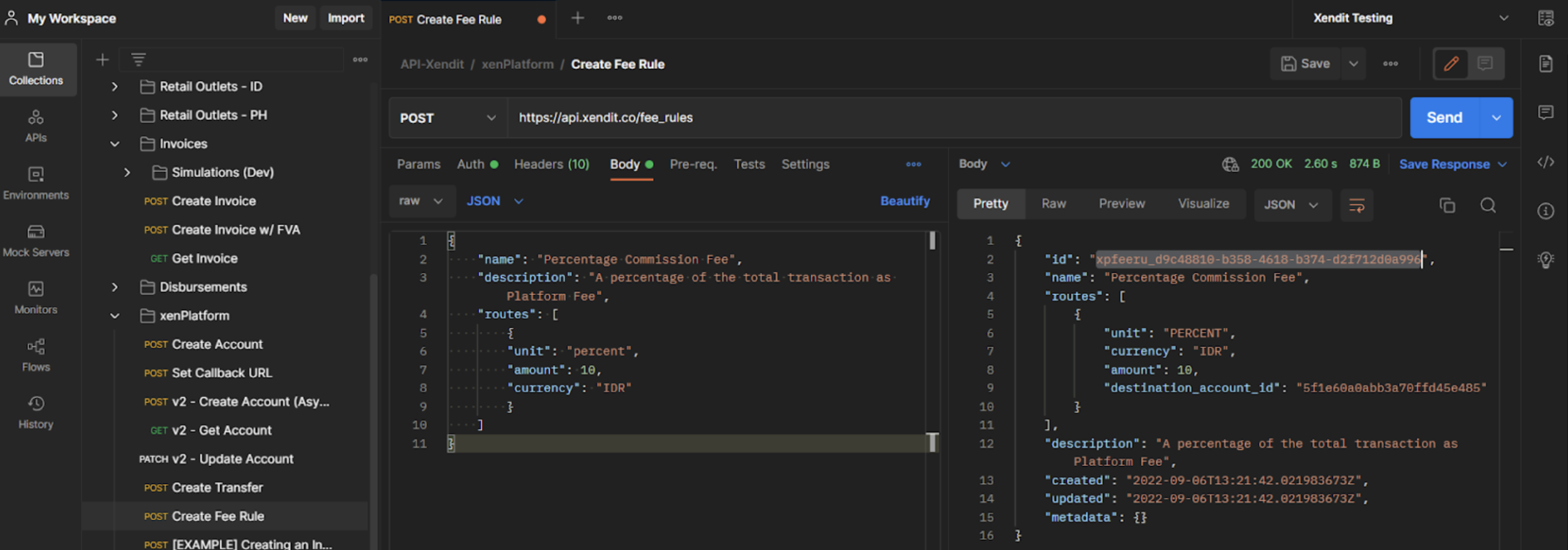Click the network globe icon in response

point(1230,164)
